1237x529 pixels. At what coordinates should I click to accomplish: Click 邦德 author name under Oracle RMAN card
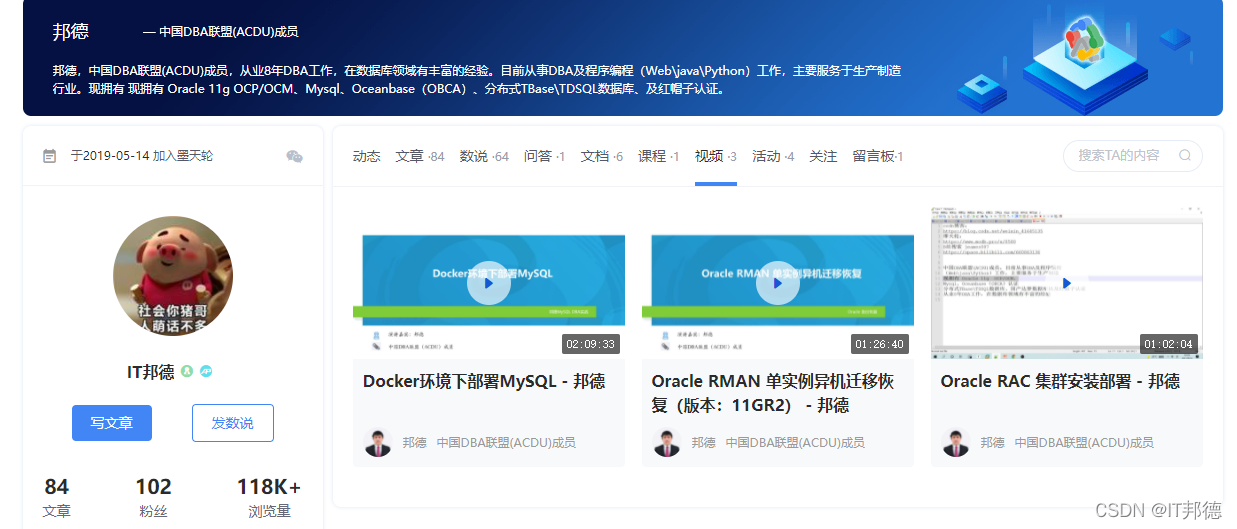coord(703,442)
